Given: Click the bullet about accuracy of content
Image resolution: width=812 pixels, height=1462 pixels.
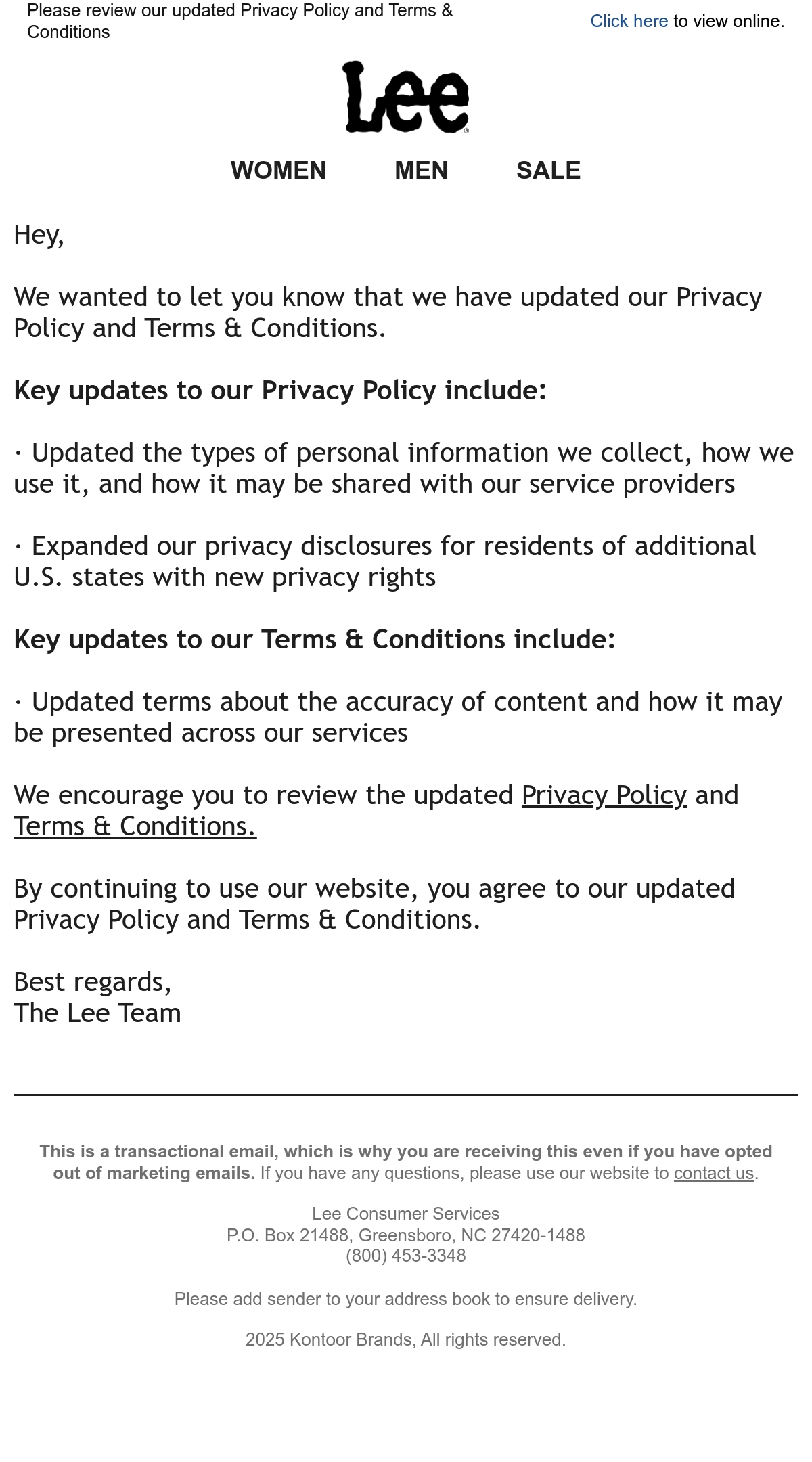Looking at the screenshot, I should tap(398, 717).
